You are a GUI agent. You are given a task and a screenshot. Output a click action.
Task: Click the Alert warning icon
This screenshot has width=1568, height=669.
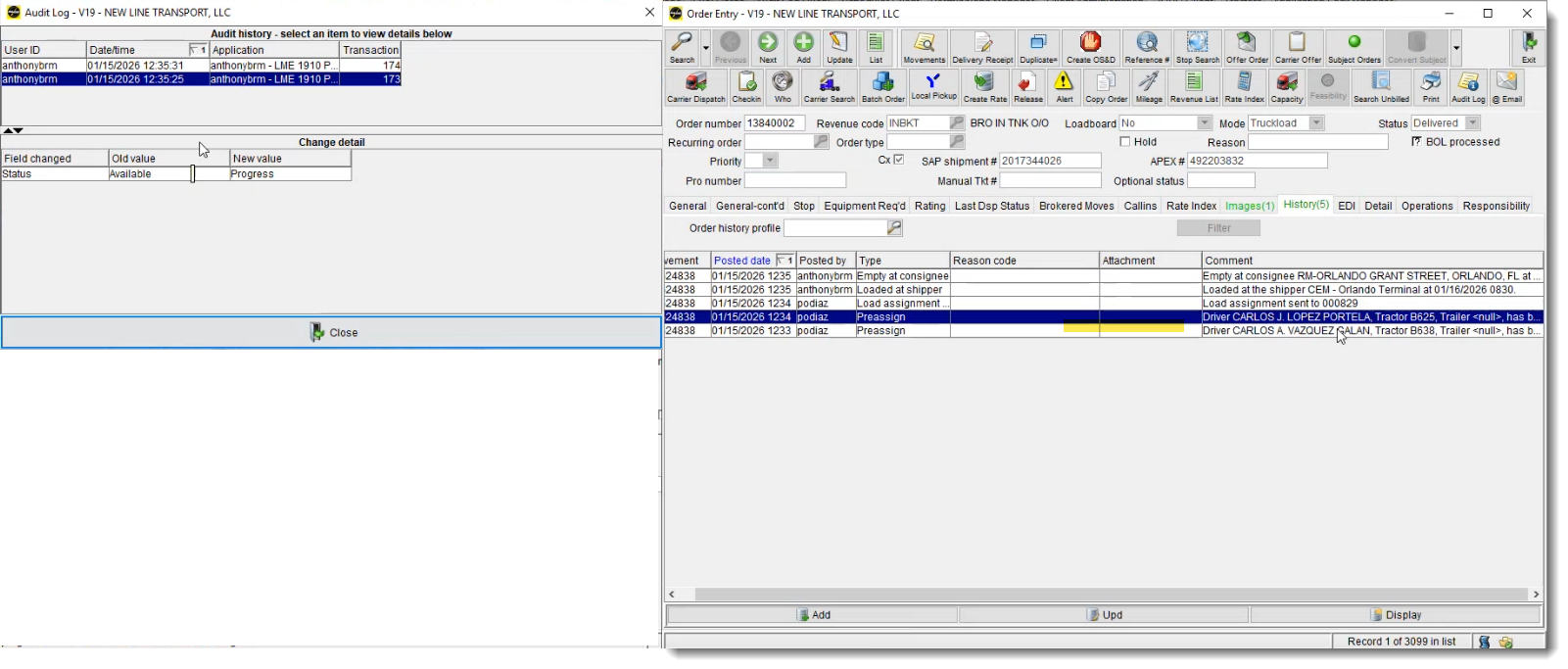point(1065,86)
